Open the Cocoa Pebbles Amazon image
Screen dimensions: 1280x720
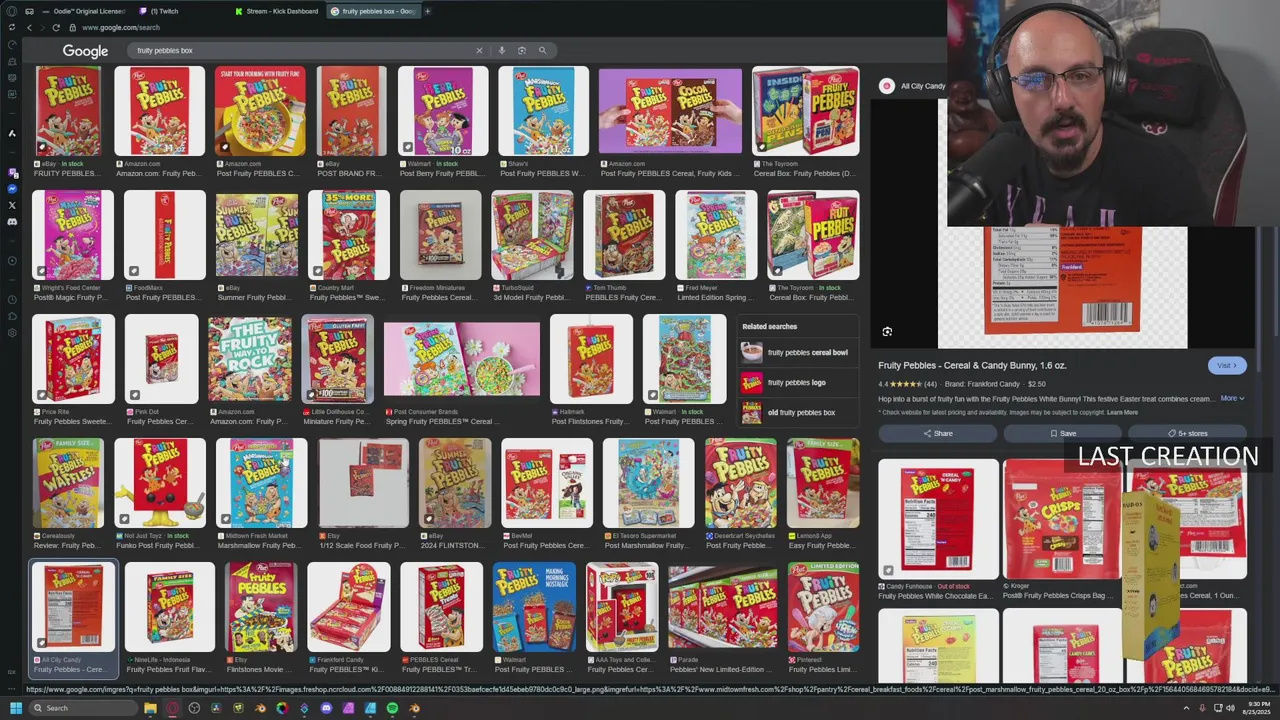point(670,111)
